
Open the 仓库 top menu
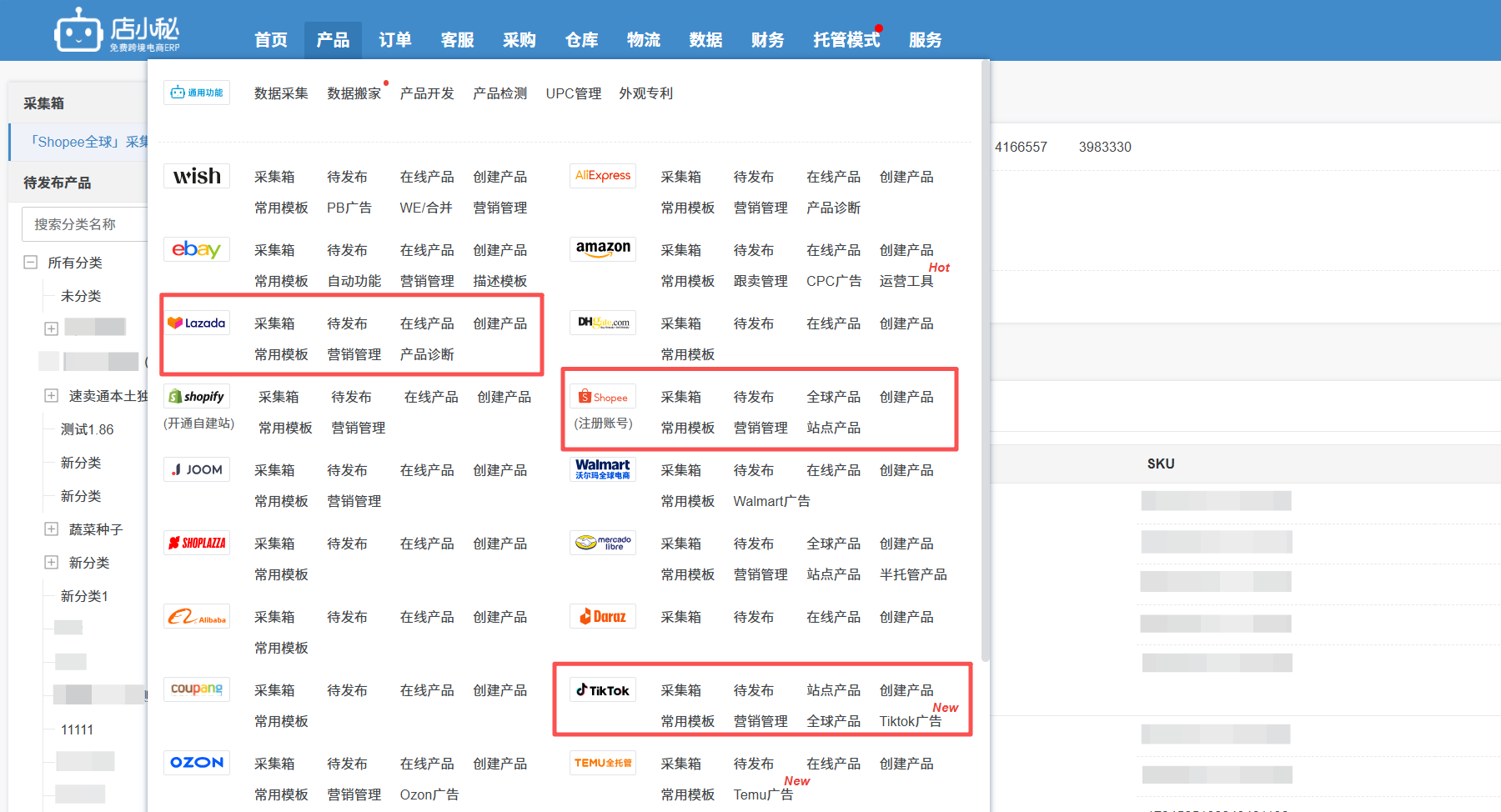[x=582, y=40]
